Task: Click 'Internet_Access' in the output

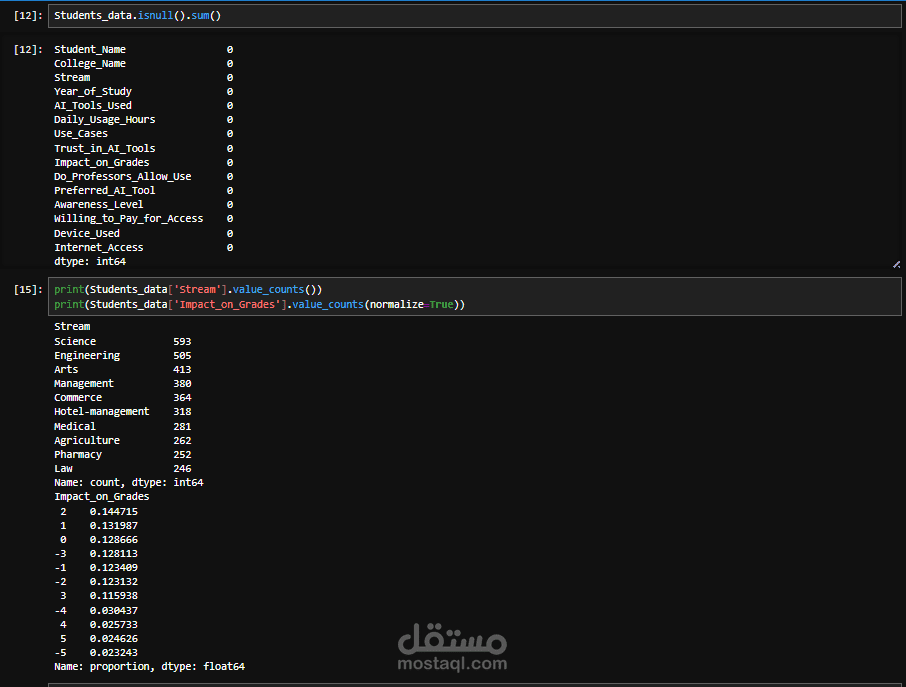Action: tap(99, 247)
